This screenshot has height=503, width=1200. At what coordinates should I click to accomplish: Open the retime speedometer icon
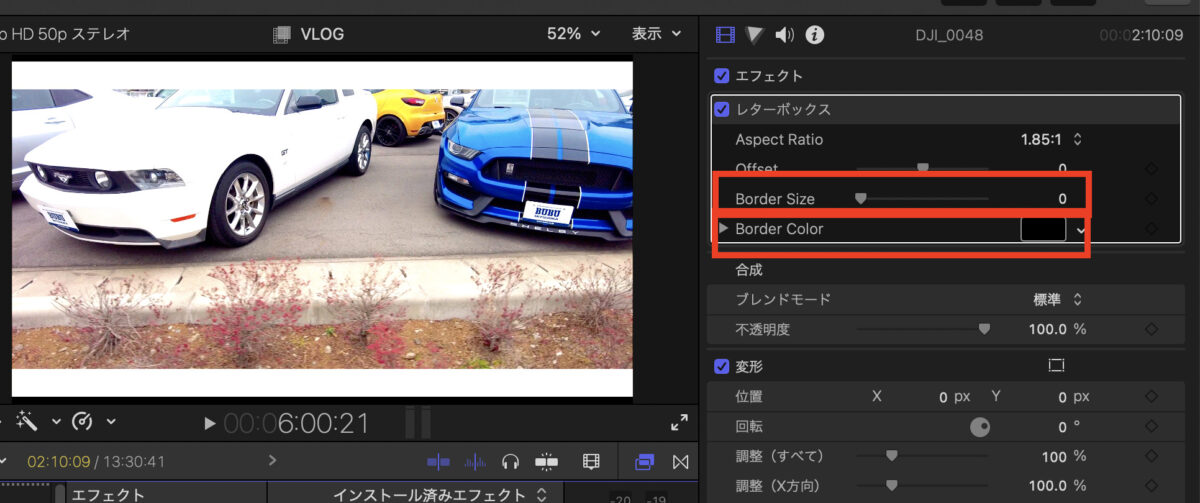(x=84, y=422)
